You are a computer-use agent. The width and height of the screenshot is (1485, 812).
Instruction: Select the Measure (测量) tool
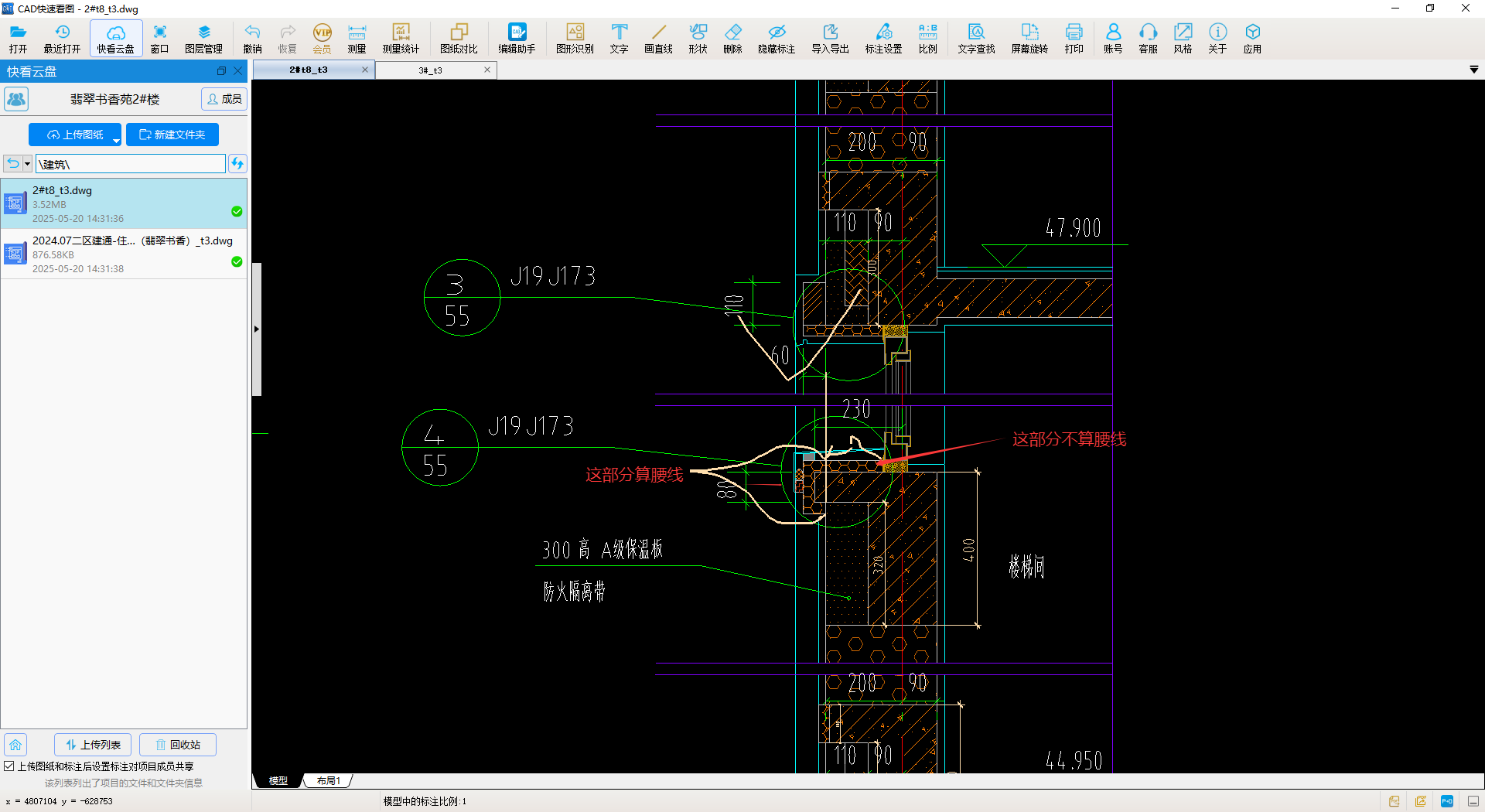pos(357,38)
